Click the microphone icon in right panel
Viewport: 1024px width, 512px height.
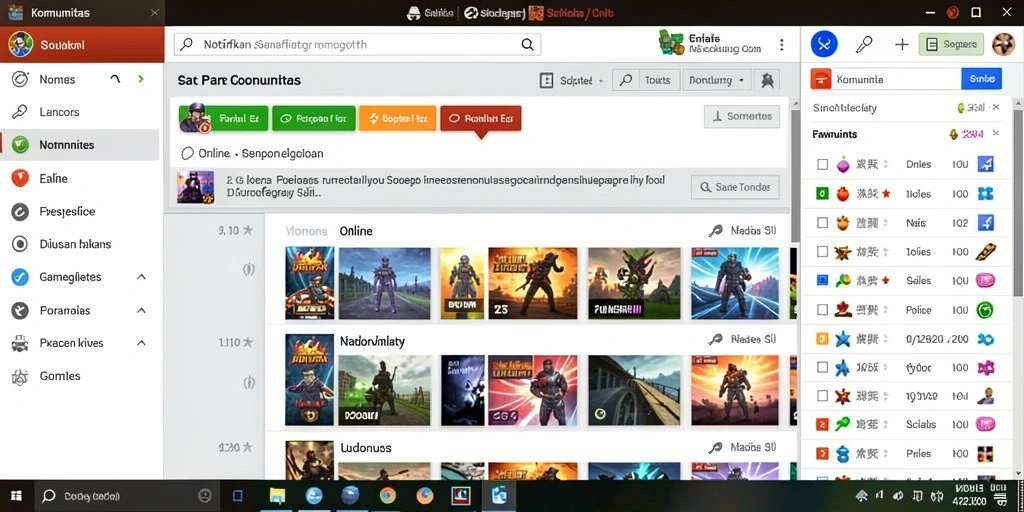pos(864,44)
